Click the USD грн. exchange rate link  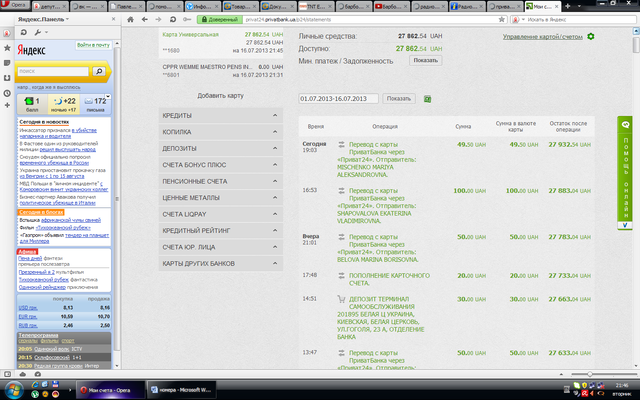pos(28,308)
